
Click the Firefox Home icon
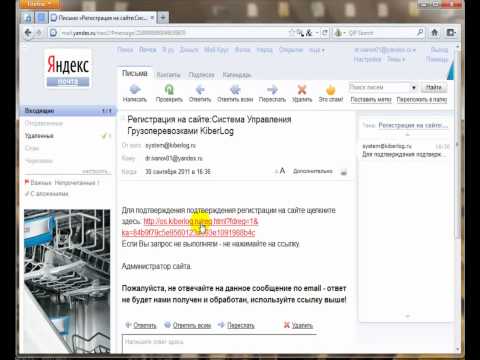[x=434, y=32]
